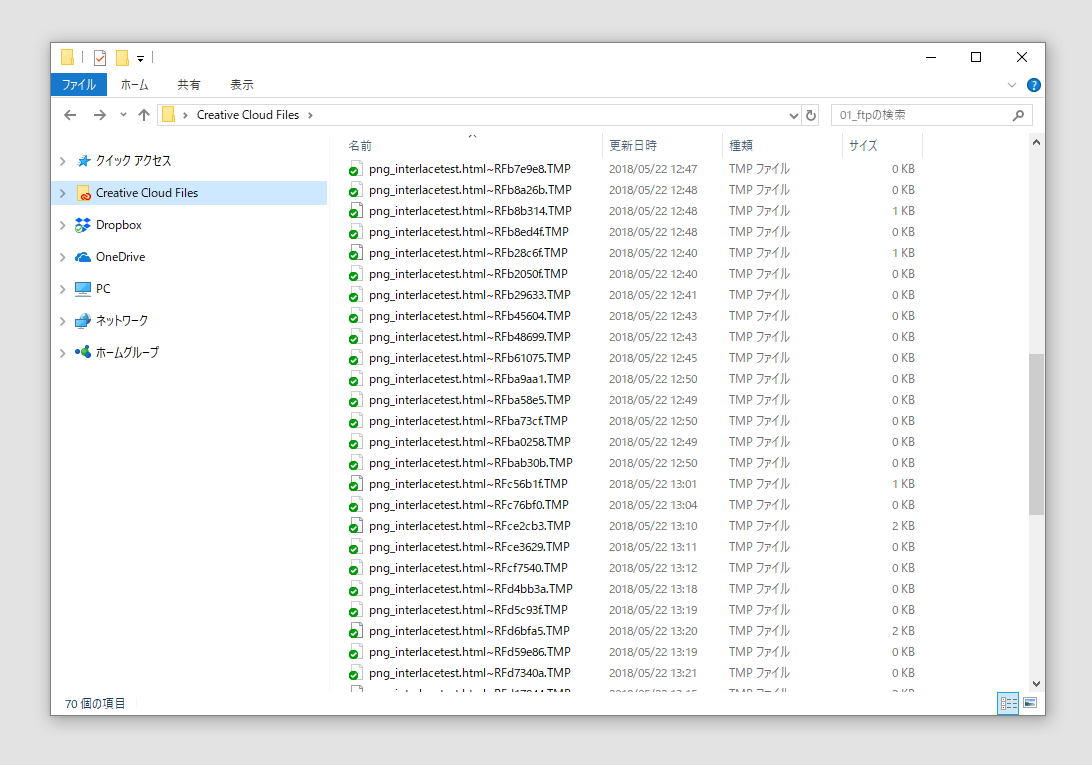Open the 表示 ribbon tab
The image size is (1092, 765).
click(x=241, y=85)
